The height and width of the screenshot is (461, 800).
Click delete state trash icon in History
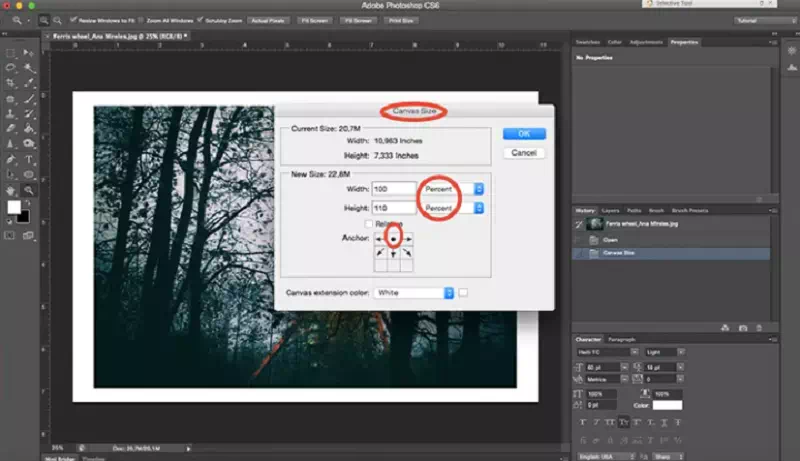(759, 328)
